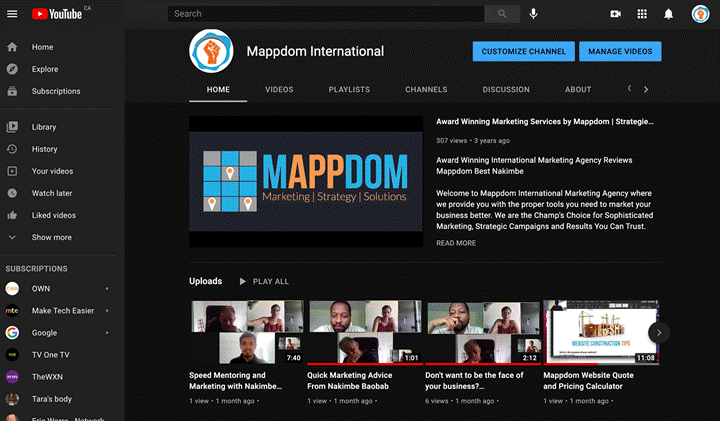720x421 pixels.
Task: Switch to the CHANNELS tab
Action: (426, 90)
